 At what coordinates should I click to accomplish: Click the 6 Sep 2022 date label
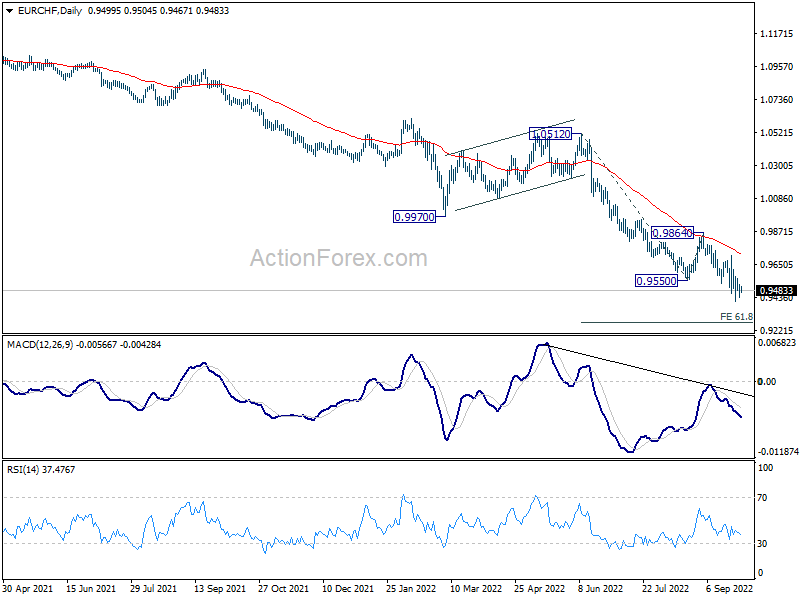[x=730, y=589]
